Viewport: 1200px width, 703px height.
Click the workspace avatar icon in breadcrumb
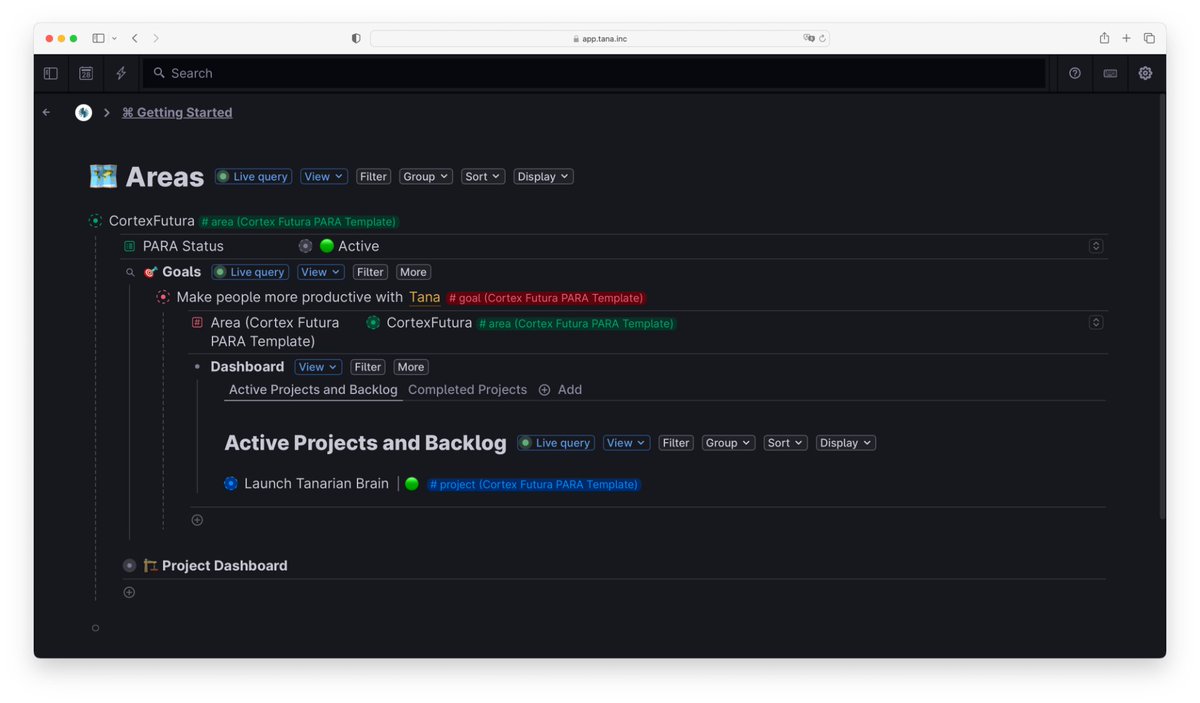pyautogui.click(x=84, y=112)
